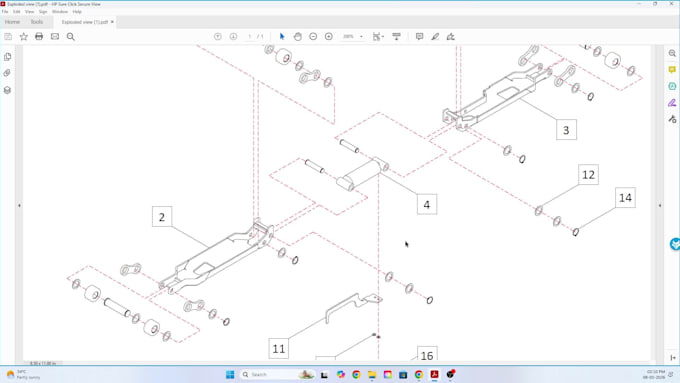Viewport: 680px width, 383px height.
Task: Switch to the Home tab
Action: 12,22
